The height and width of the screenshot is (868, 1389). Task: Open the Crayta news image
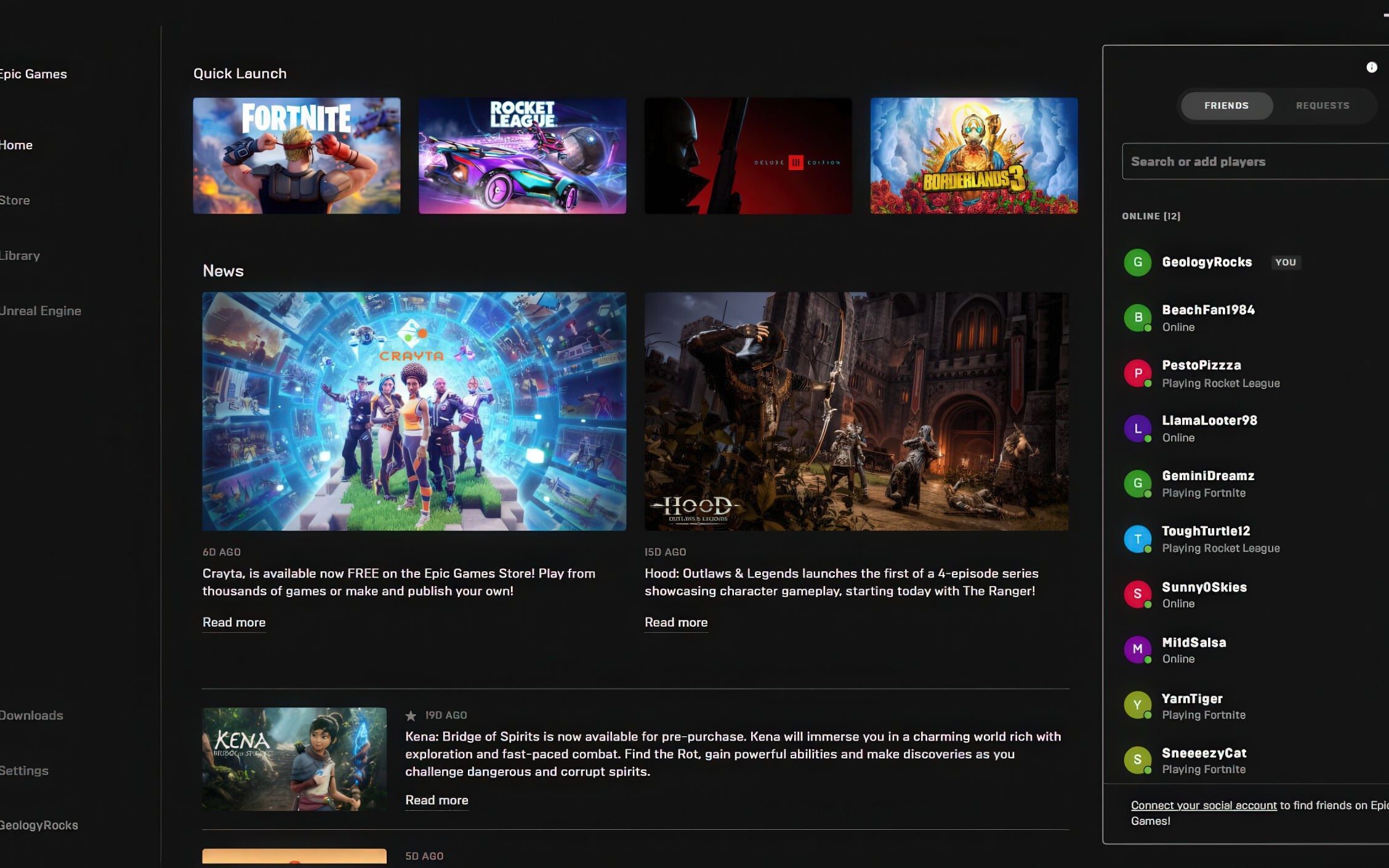[414, 411]
